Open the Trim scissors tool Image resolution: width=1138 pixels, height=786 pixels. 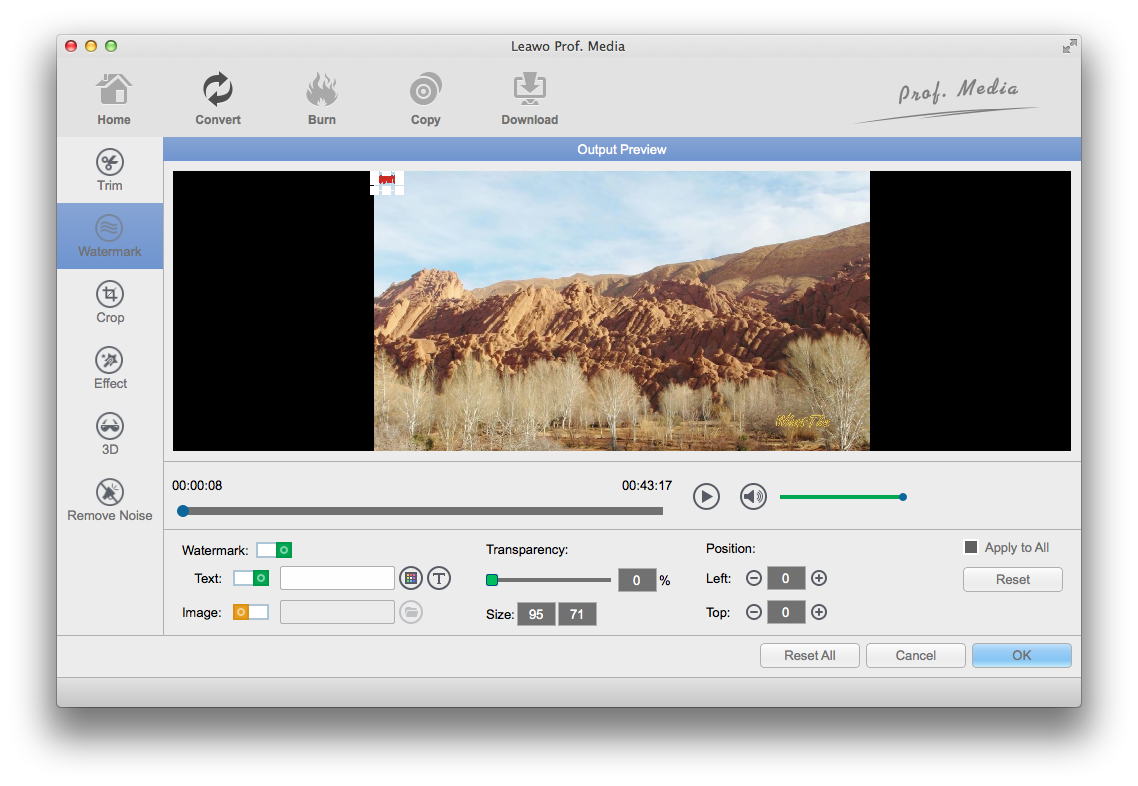coord(110,170)
